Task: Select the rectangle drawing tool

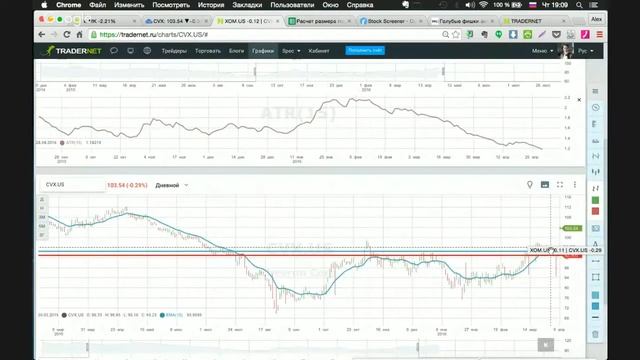Action: 596,277
